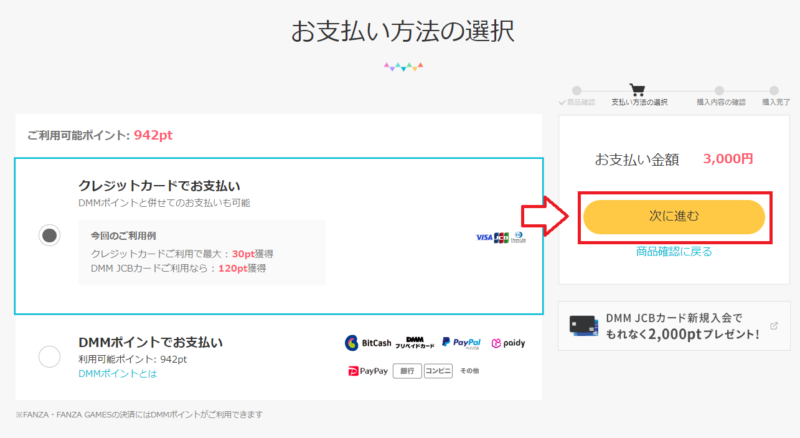Click the 120pt獲得 text
800x438 pixels.
click(242, 268)
